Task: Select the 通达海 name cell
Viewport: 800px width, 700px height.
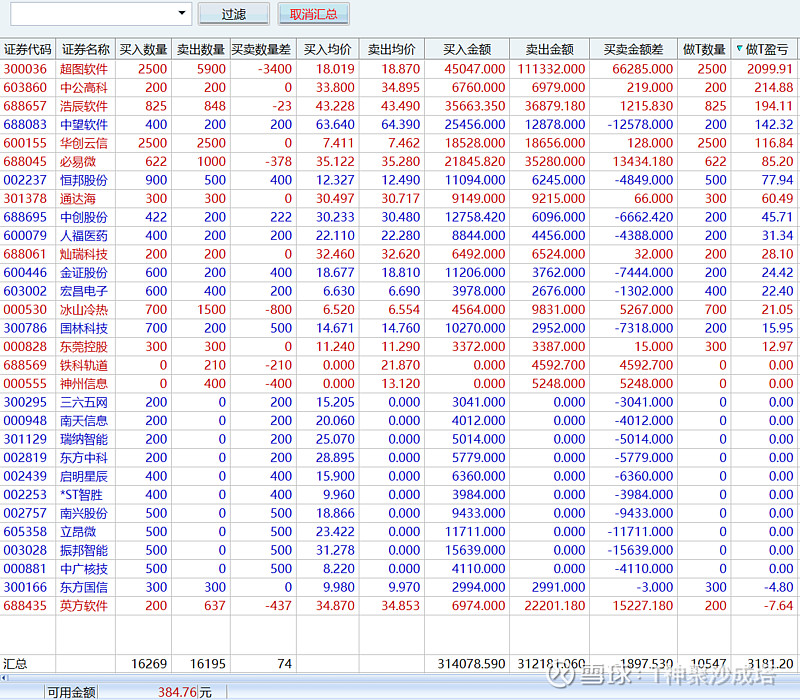Action: coord(78,198)
